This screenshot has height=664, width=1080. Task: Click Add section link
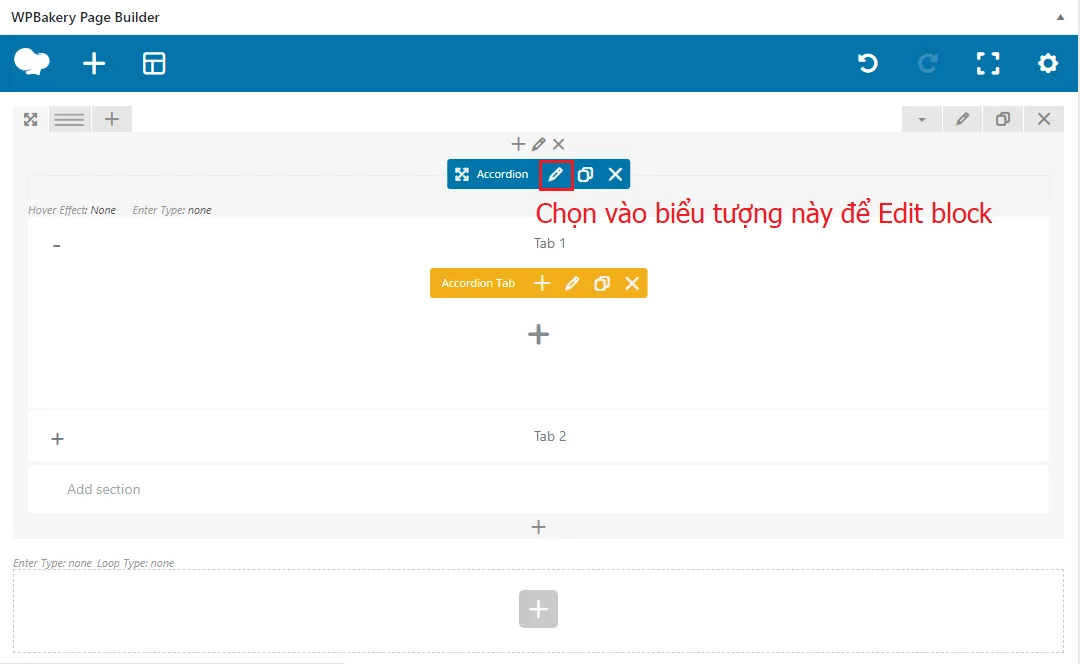[x=104, y=489]
